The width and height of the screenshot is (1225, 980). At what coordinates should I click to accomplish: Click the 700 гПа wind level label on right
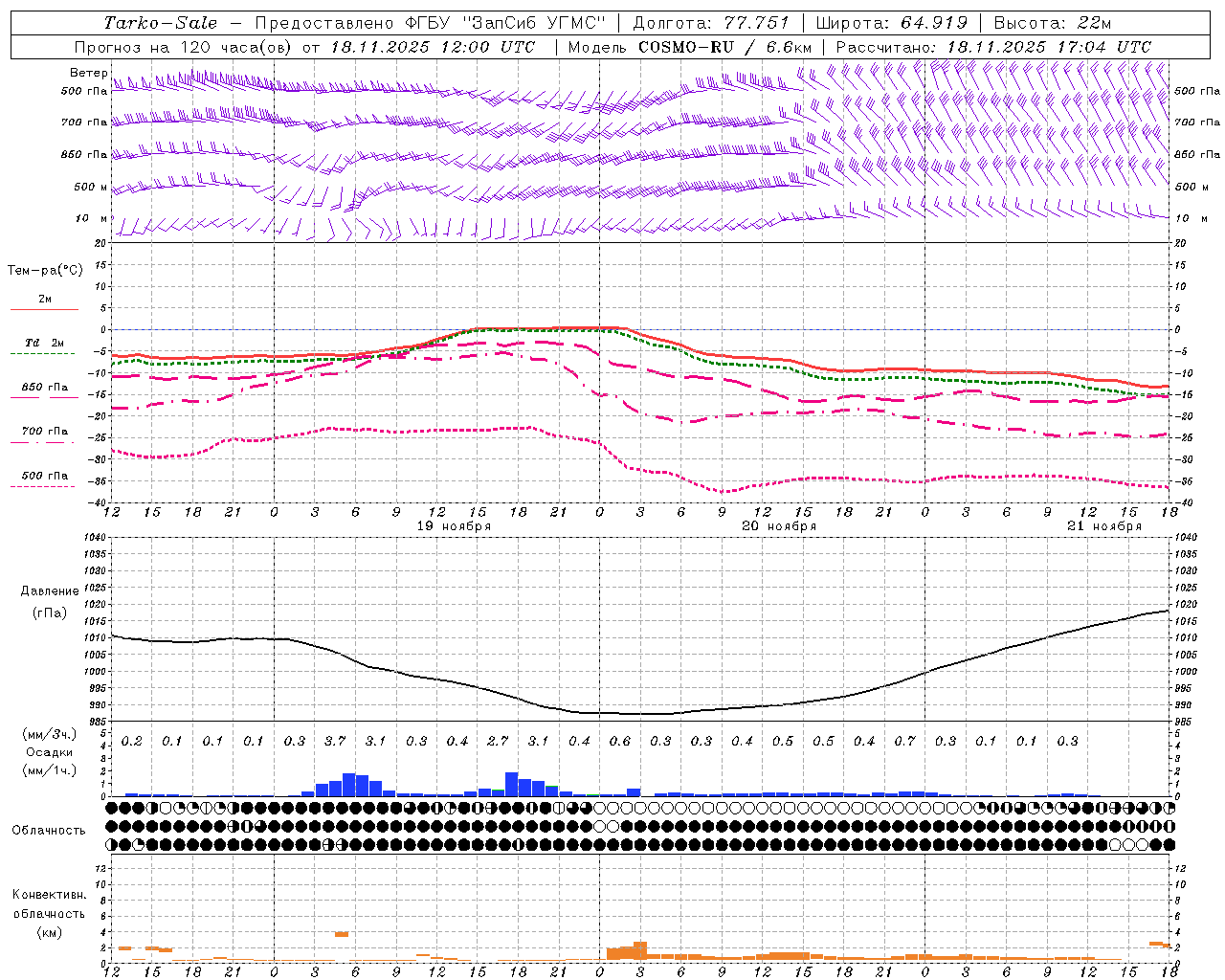click(x=1198, y=122)
